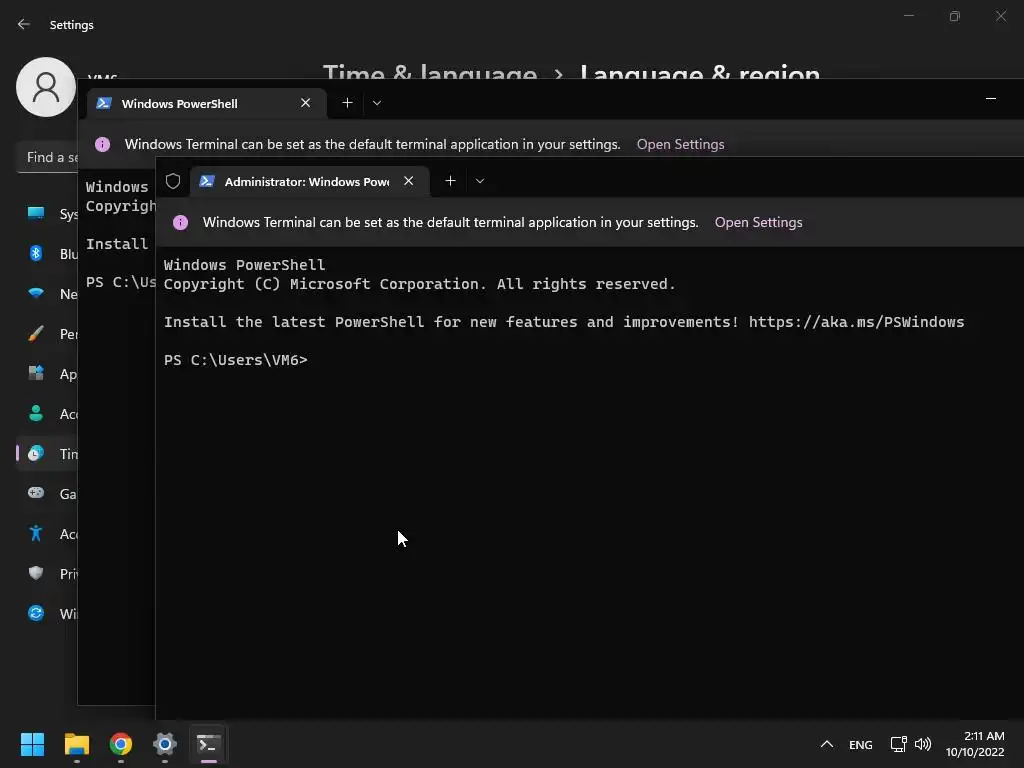The height and width of the screenshot is (768, 1024).
Task: Open the volume icon in the system tray
Action: pos(923,744)
